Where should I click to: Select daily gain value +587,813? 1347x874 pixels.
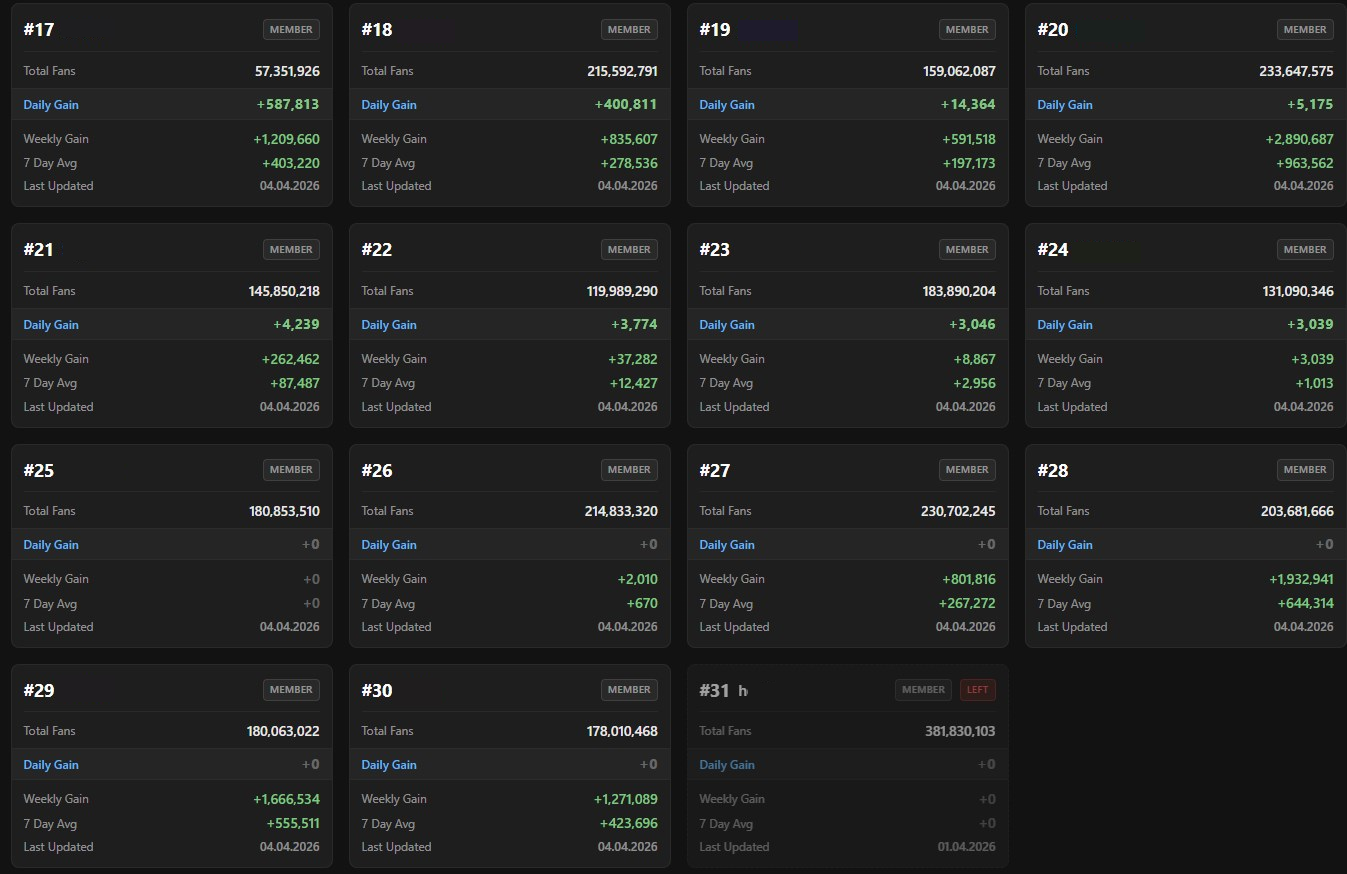pos(290,105)
